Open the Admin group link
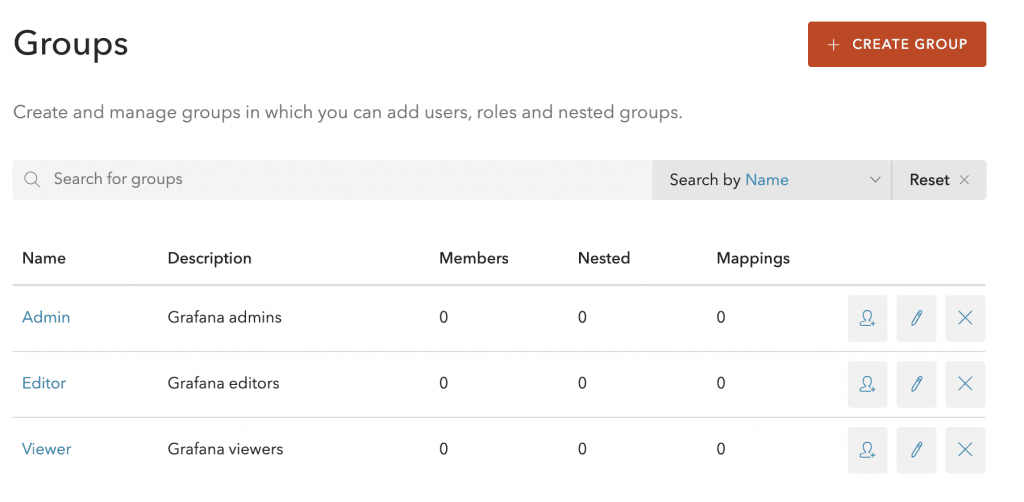The image size is (1024, 502). point(46,317)
